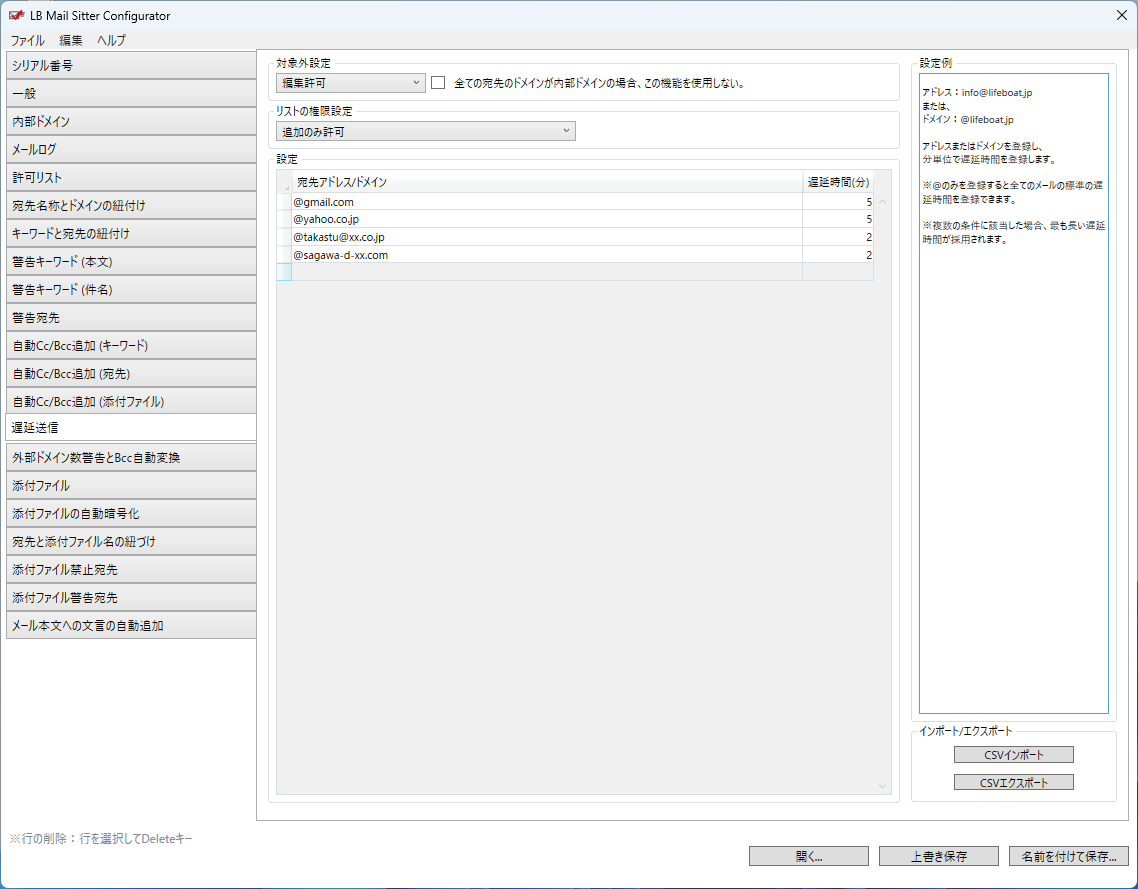Open the ファイル menu
The width and height of the screenshot is (1138, 889).
(28, 41)
